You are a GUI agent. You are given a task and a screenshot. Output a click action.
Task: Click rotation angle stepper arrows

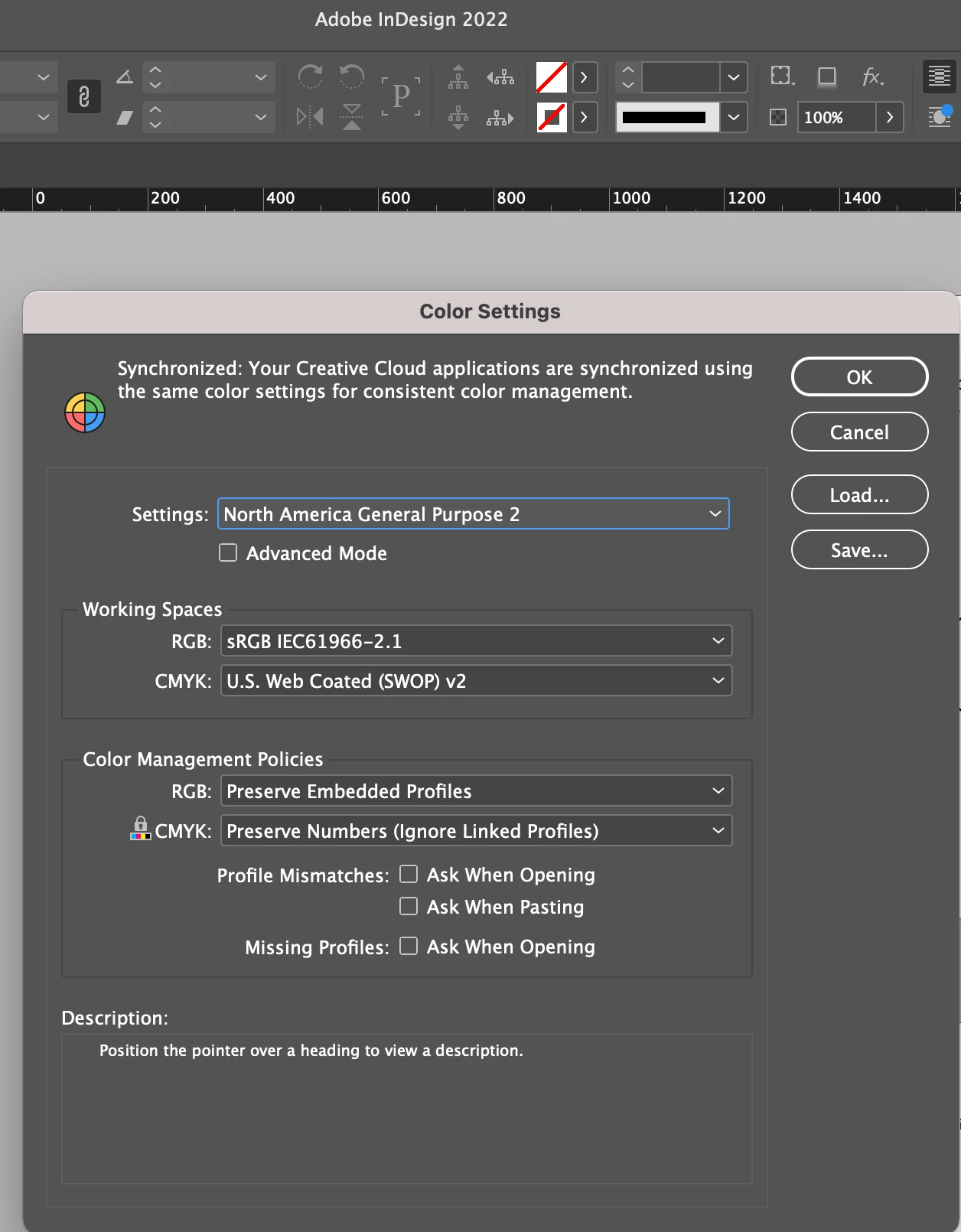155,77
